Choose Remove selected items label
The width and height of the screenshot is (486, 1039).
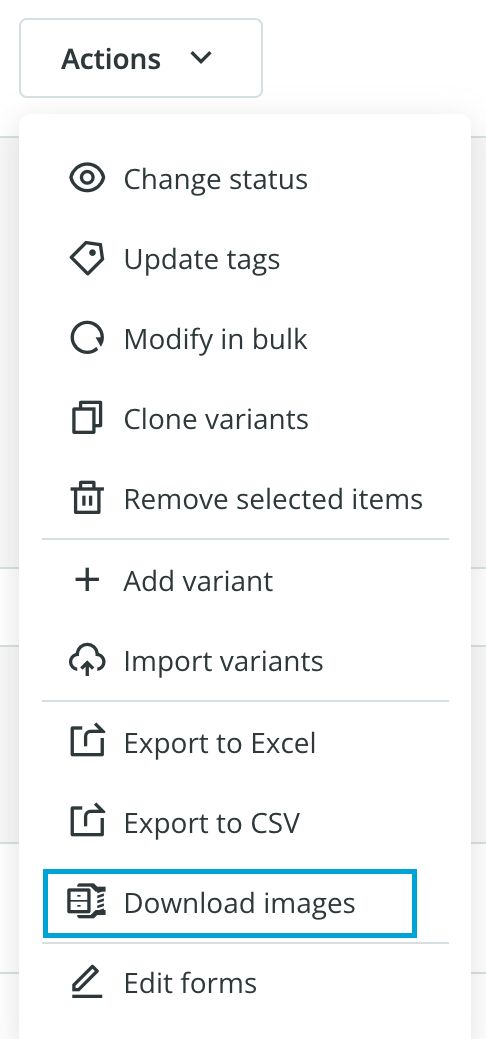click(273, 499)
